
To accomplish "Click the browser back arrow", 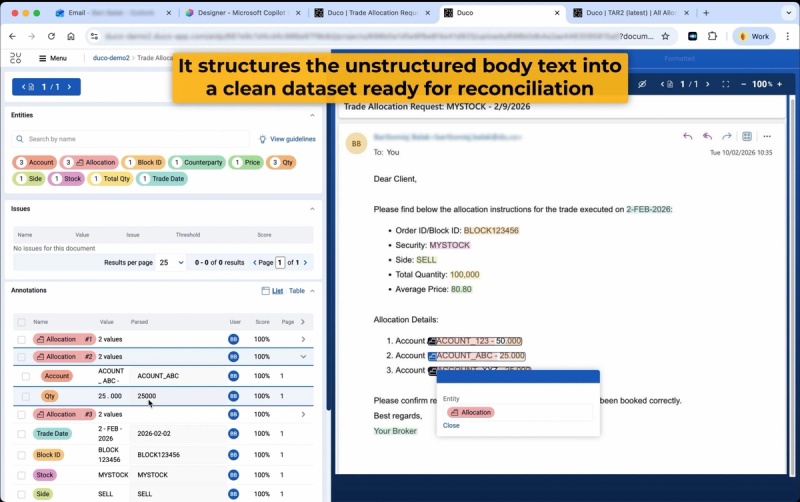I will pyautogui.click(x=12, y=36).
